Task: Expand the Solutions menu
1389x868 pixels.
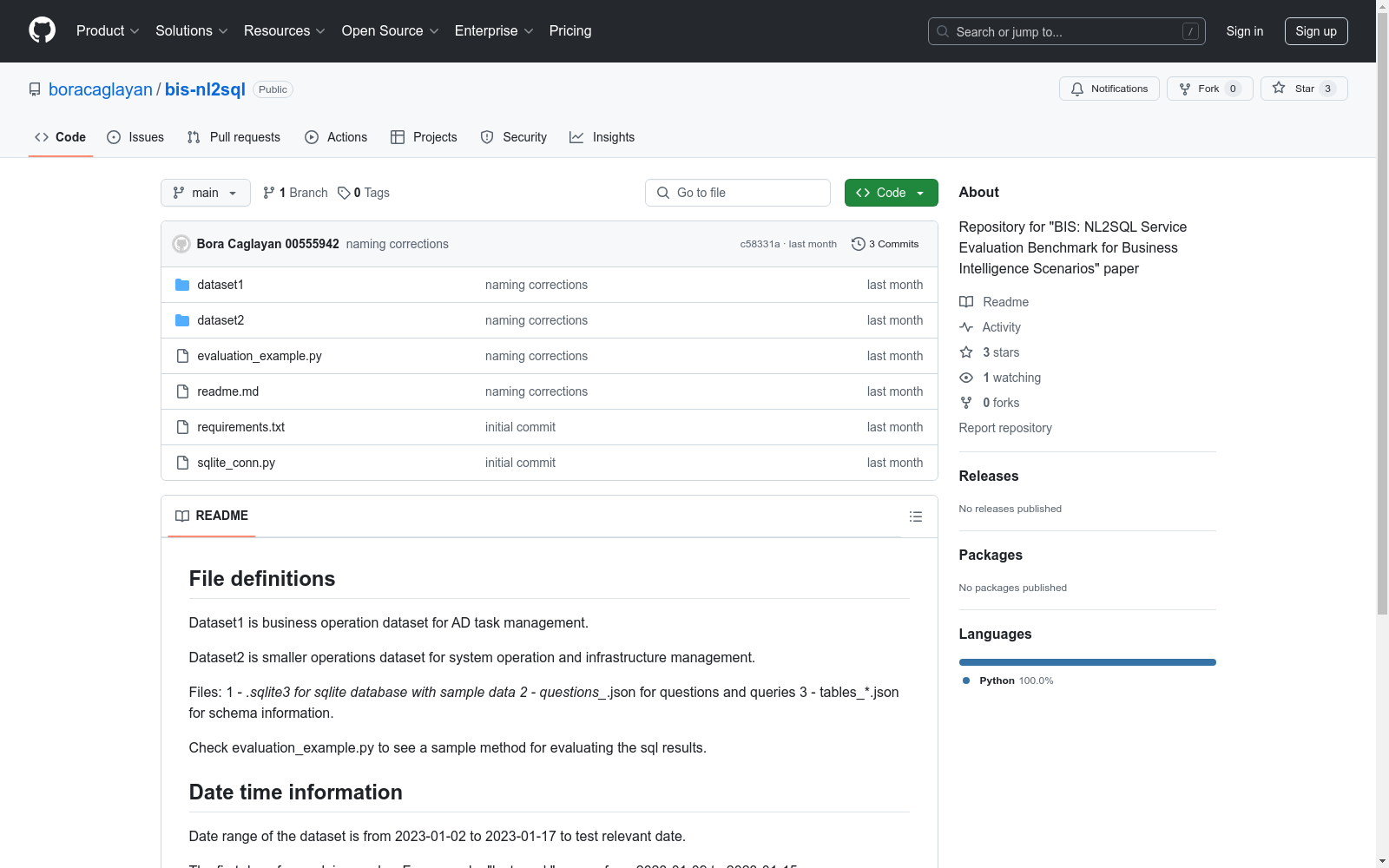Action: point(192,31)
